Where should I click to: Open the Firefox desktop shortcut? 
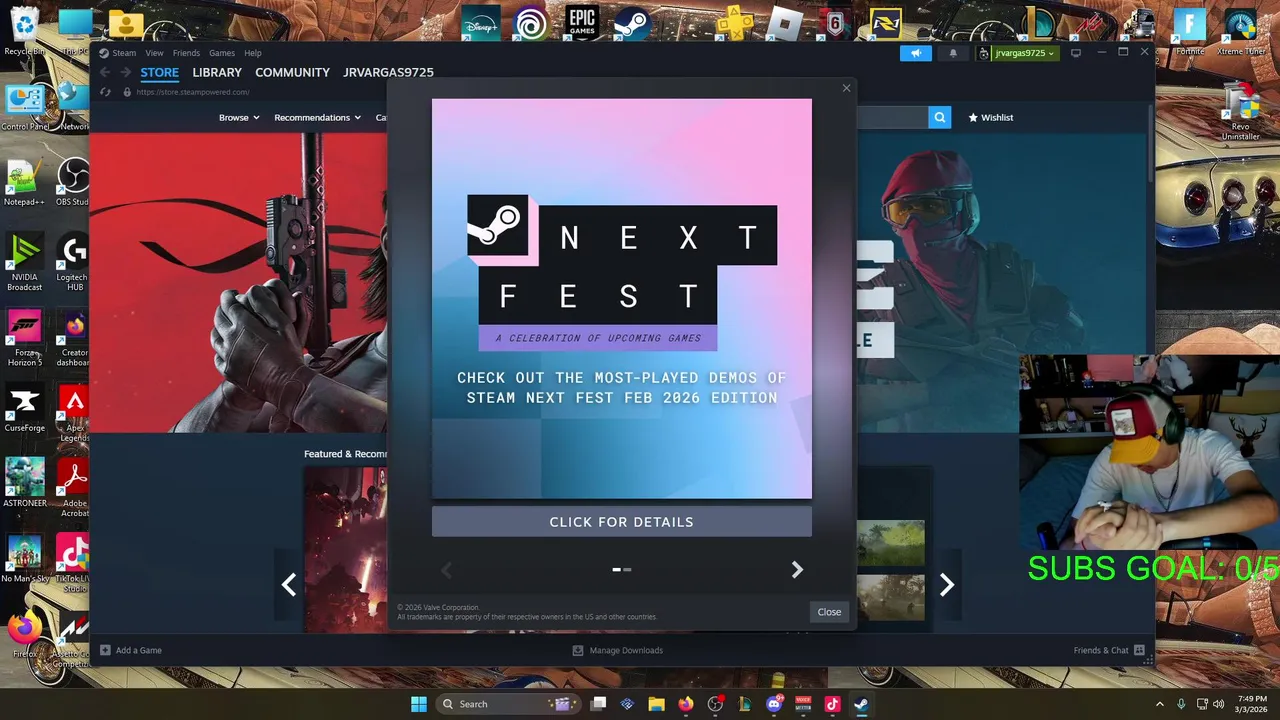tap(24, 634)
